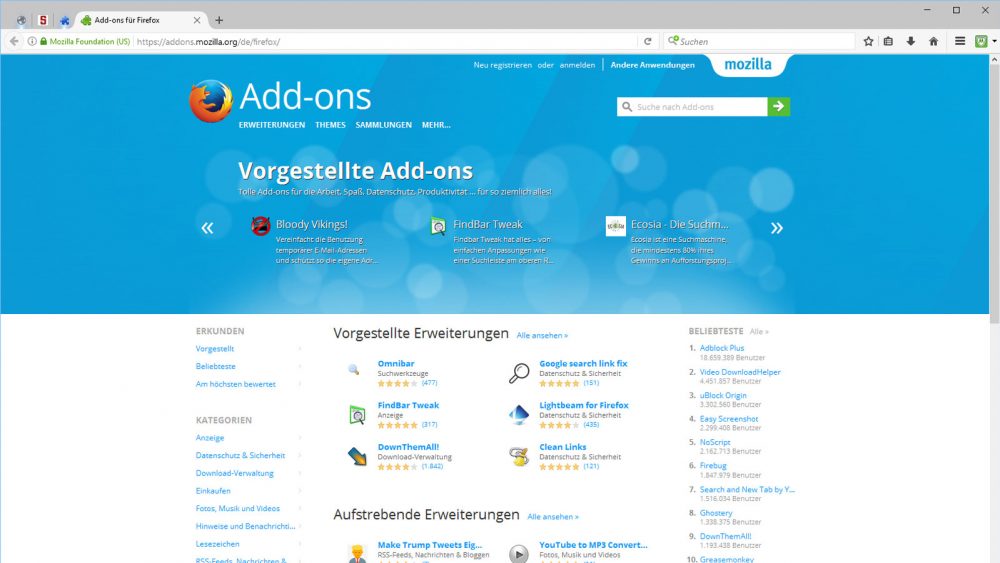Expand the MEHR... navigation menu

click(x=436, y=125)
